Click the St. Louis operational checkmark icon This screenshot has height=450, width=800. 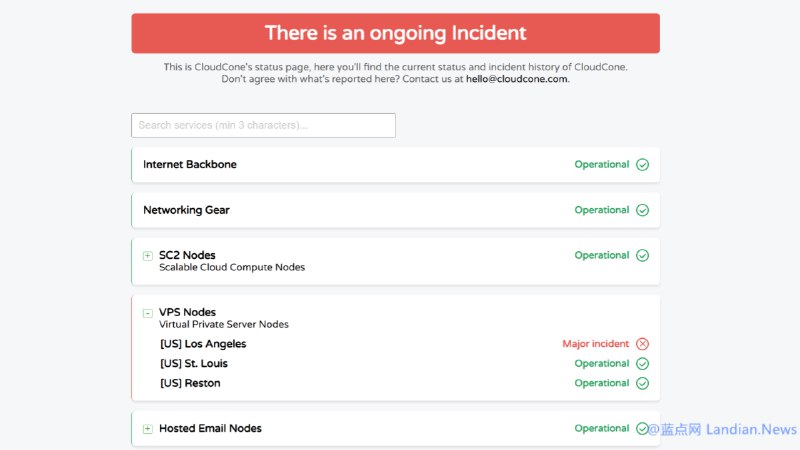click(642, 364)
